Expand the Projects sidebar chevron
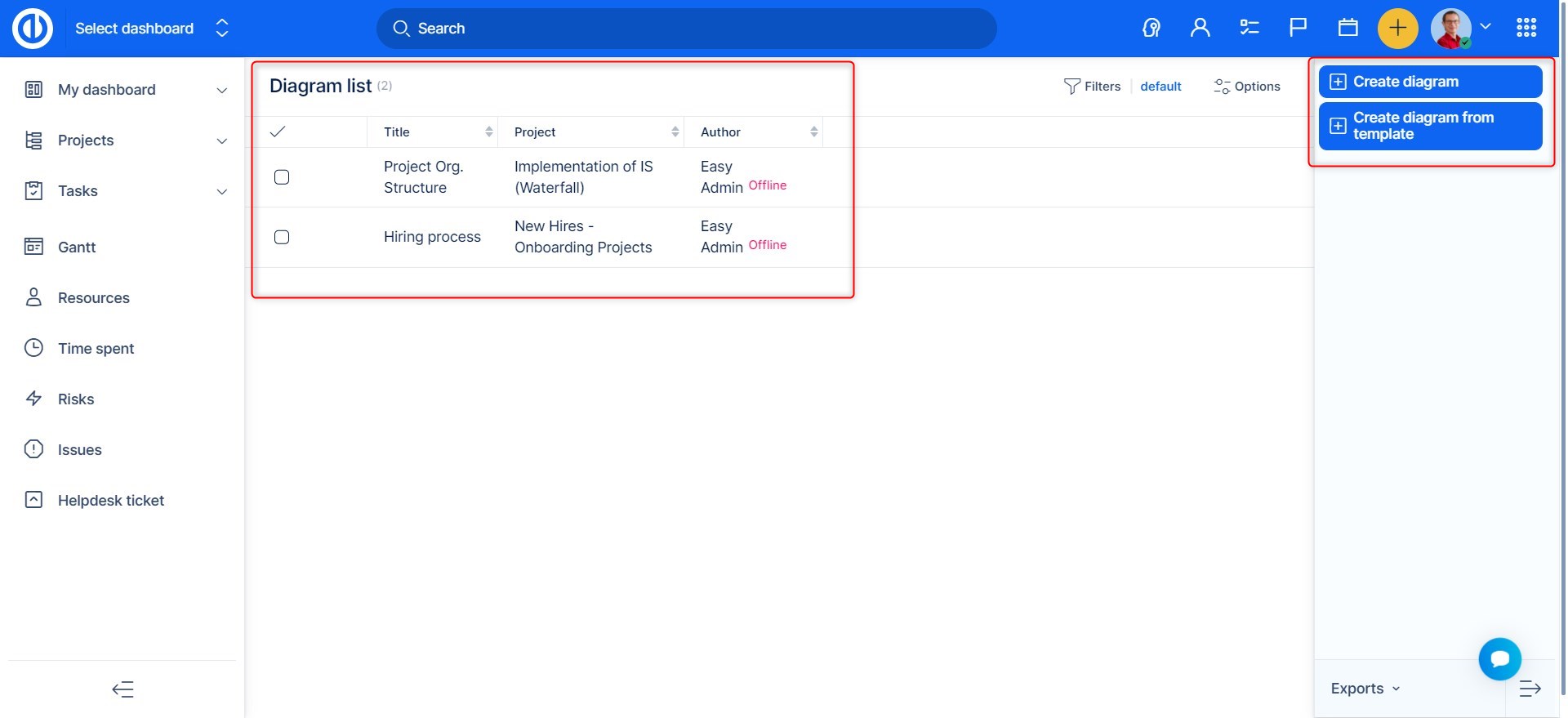The height and width of the screenshot is (718, 1568). pyautogui.click(x=221, y=141)
